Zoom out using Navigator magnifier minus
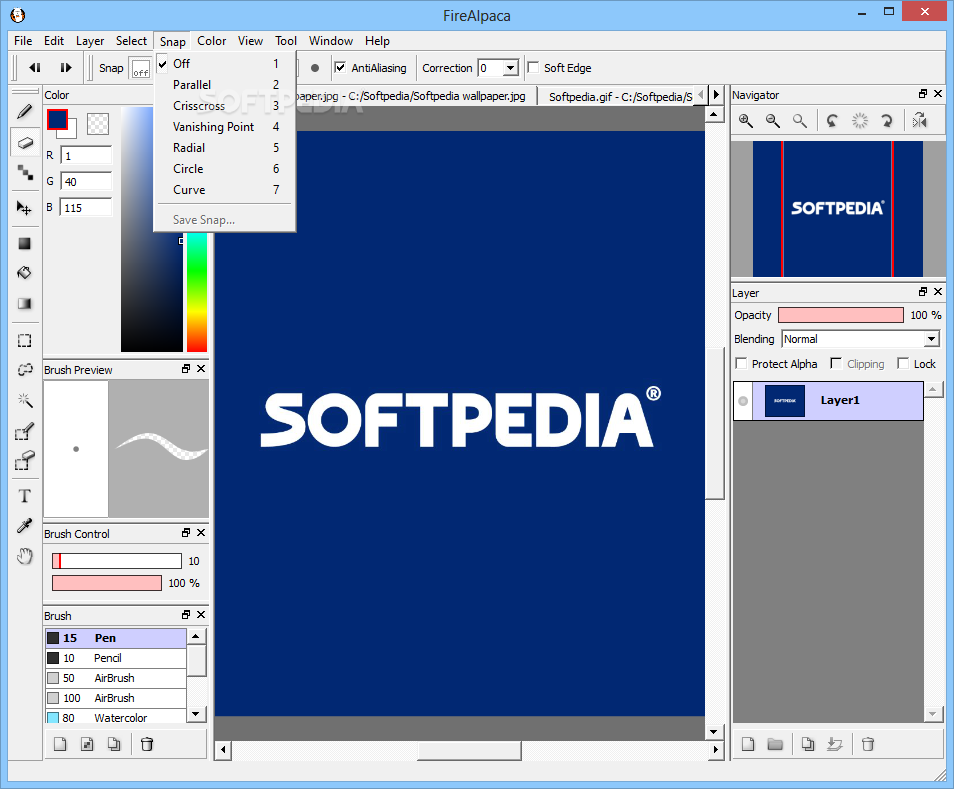Viewport: 954px width, 789px height. point(773,121)
